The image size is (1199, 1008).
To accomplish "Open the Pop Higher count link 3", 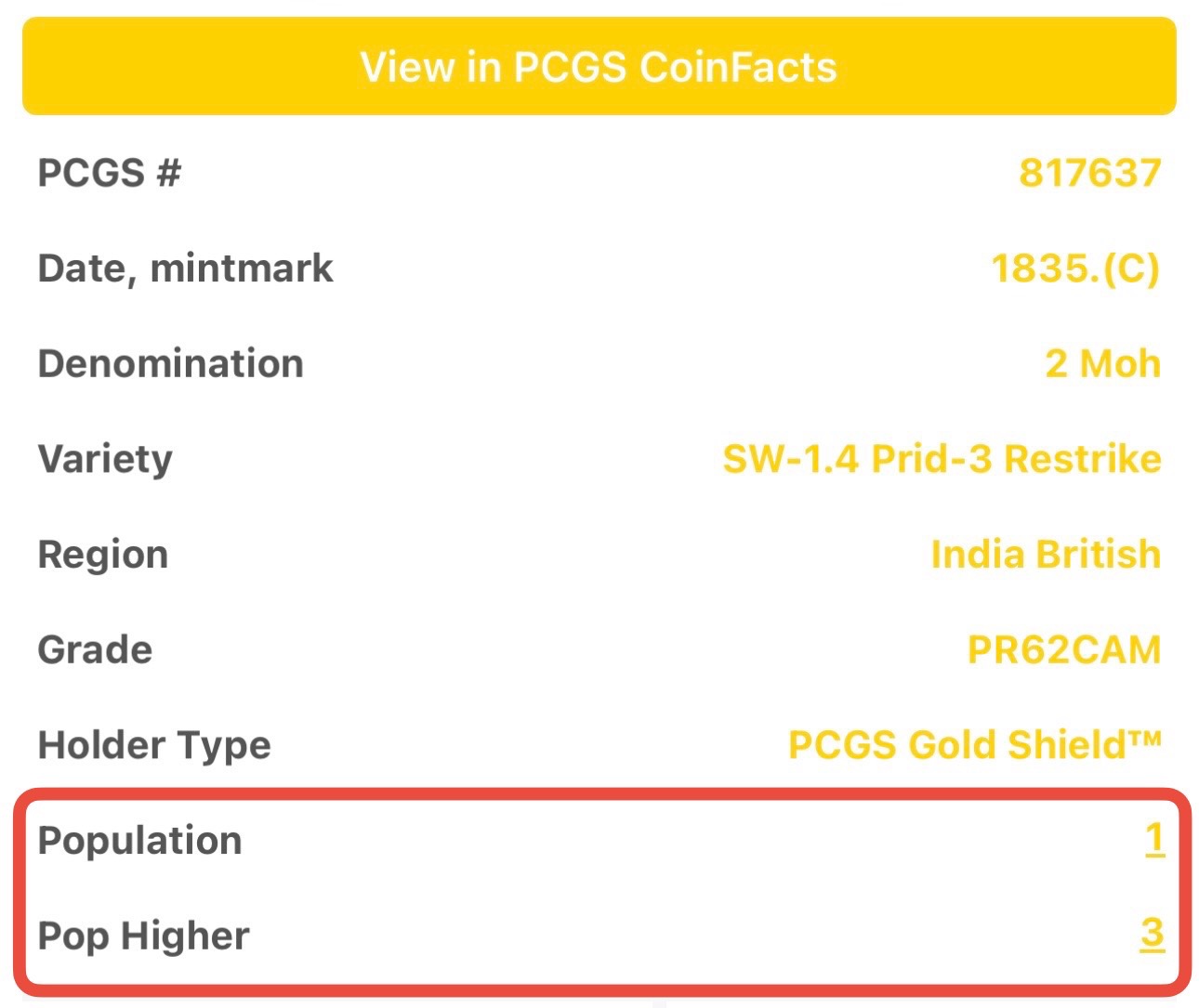I will [1153, 935].
